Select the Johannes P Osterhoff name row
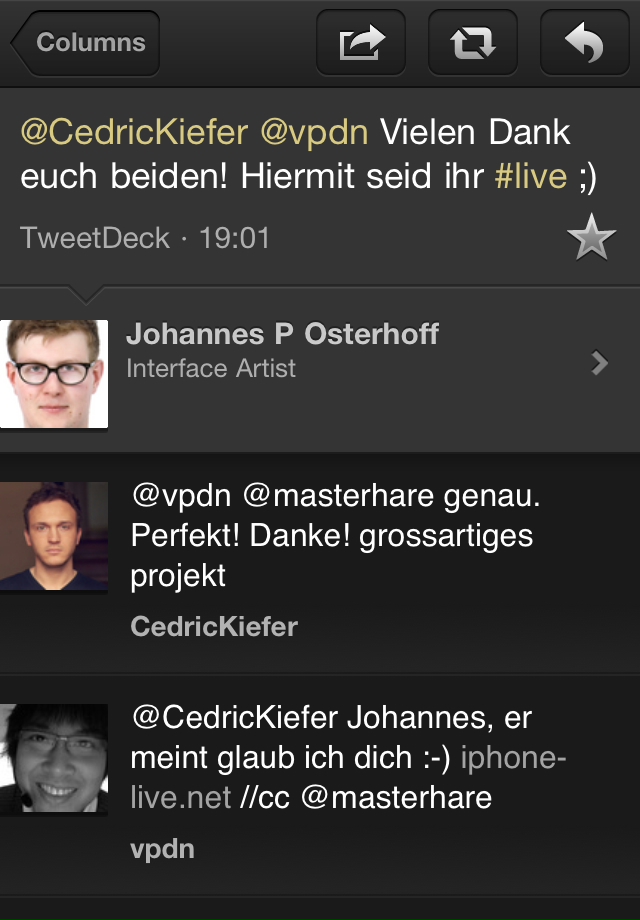 pos(282,334)
